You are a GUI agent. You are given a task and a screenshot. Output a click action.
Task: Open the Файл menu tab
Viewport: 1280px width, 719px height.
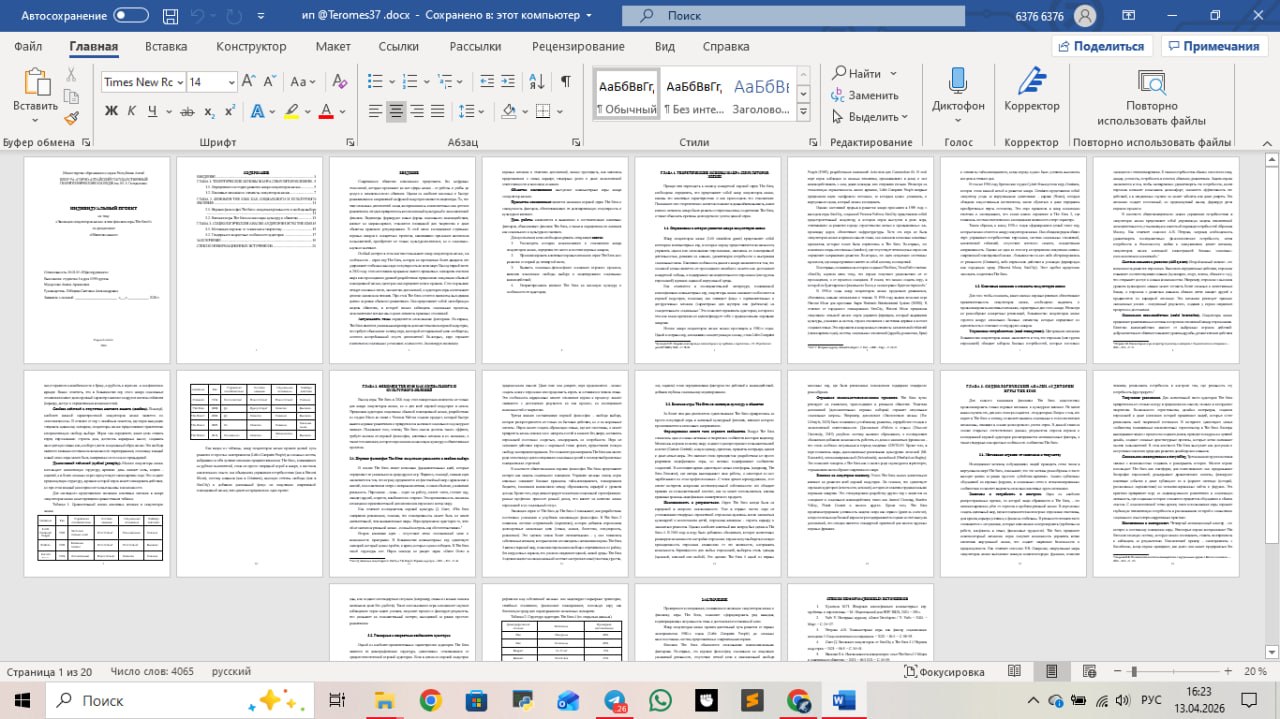point(28,46)
